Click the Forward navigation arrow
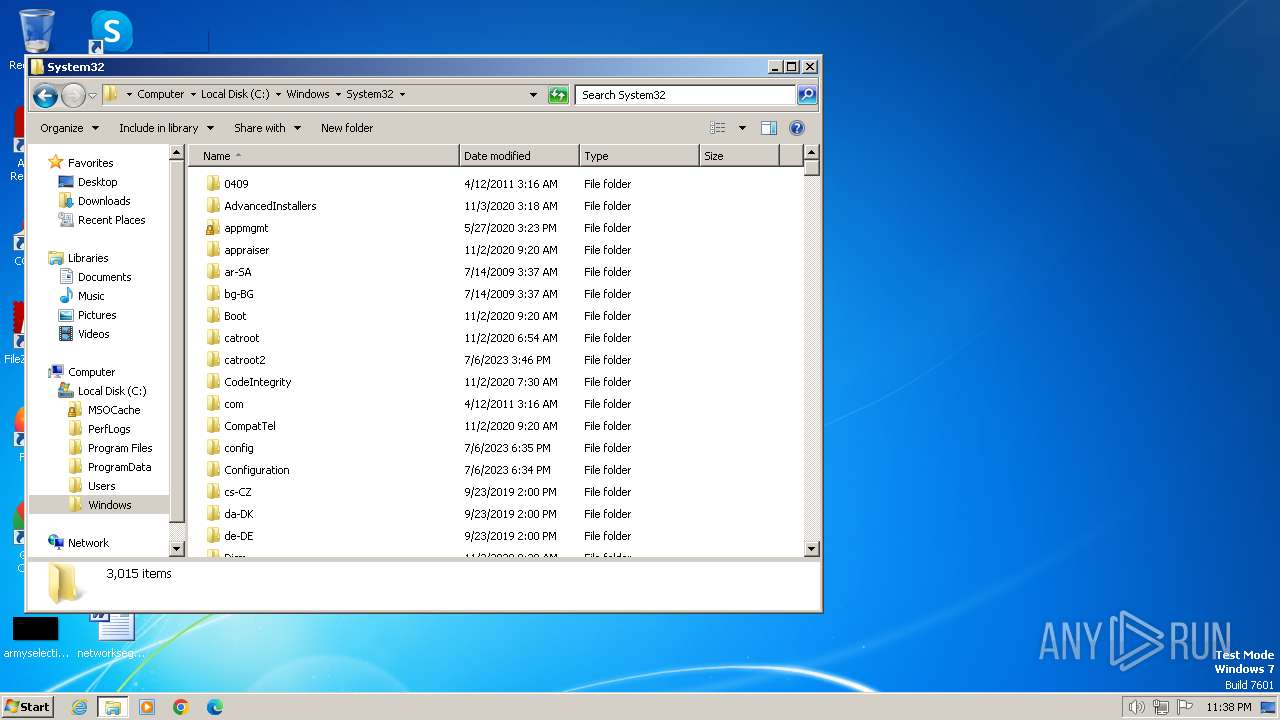Screen dimensions: 1280x720 pyautogui.click(x=73, y=95)
